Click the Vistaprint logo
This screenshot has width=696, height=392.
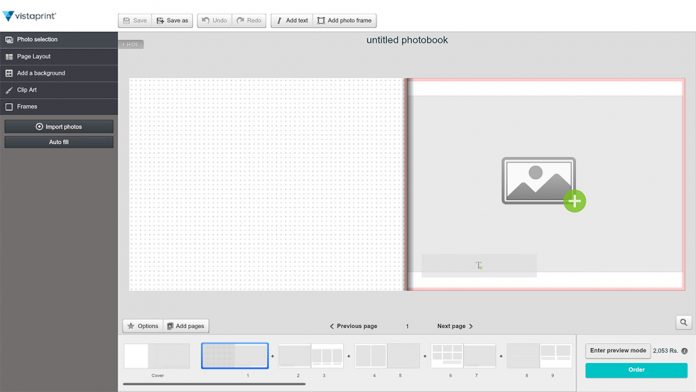(x=29, y=16)
